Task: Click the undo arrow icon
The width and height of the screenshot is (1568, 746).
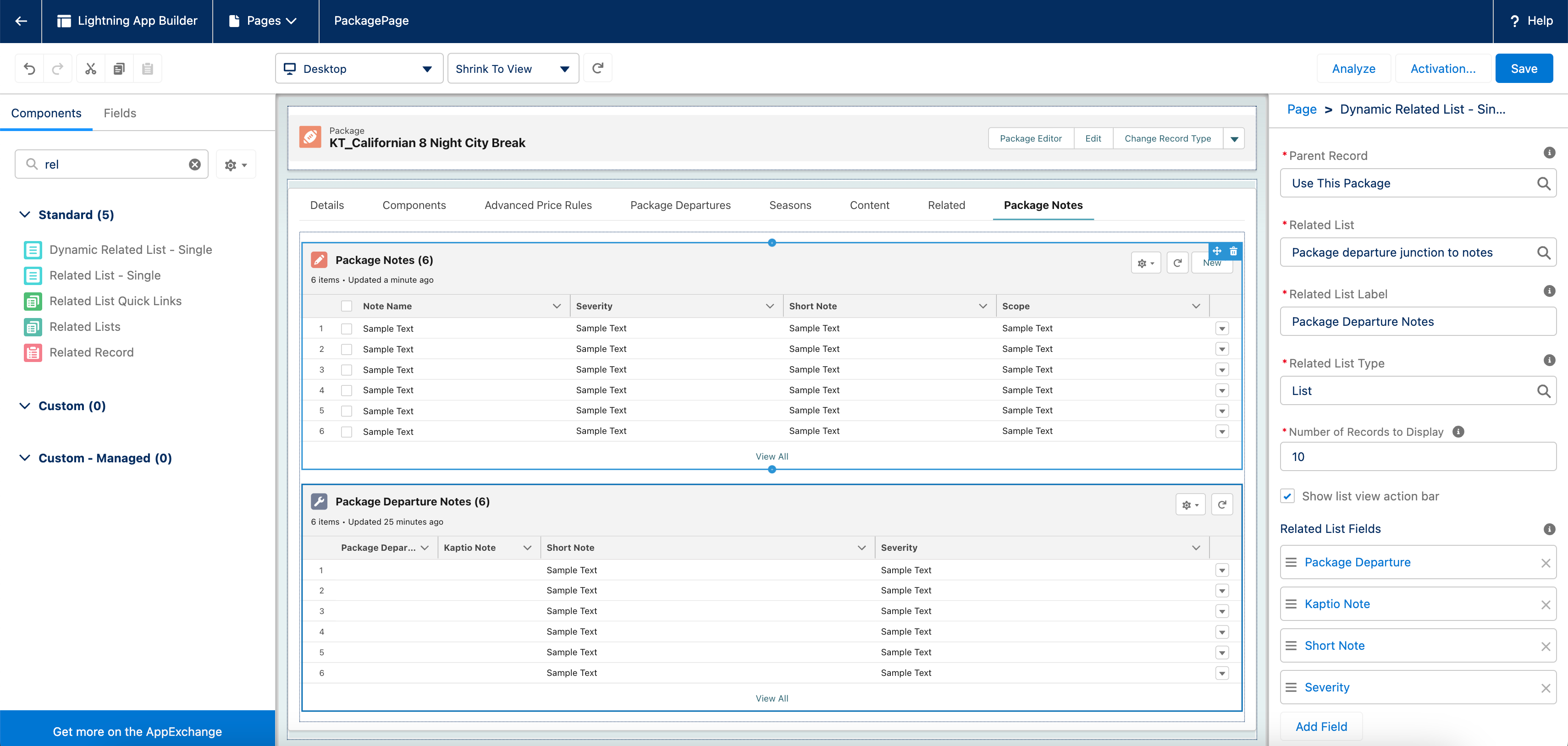Action: click(x=29, y=69)
